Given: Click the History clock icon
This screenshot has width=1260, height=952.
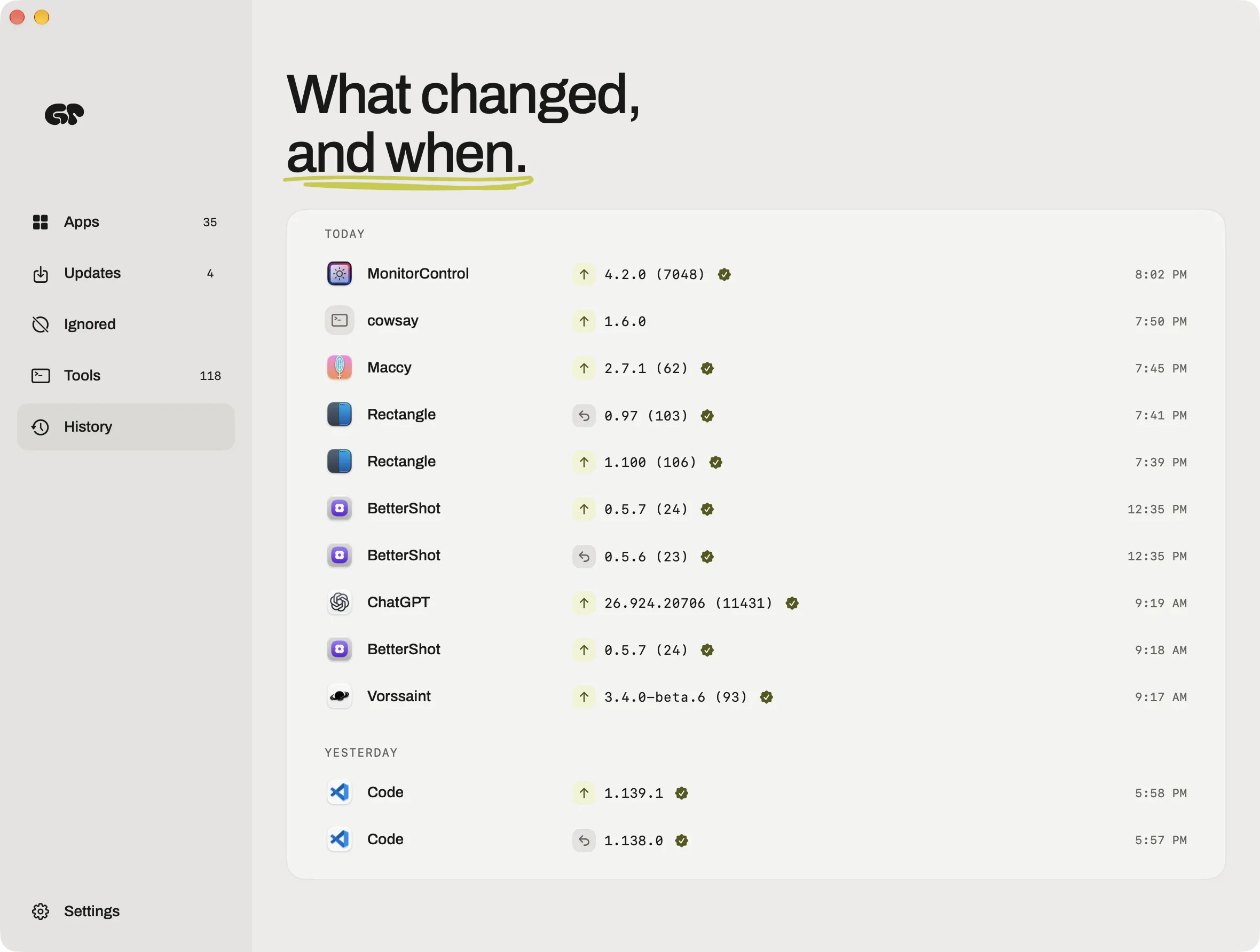Looking at the screenshot, I should pos(41,427).
